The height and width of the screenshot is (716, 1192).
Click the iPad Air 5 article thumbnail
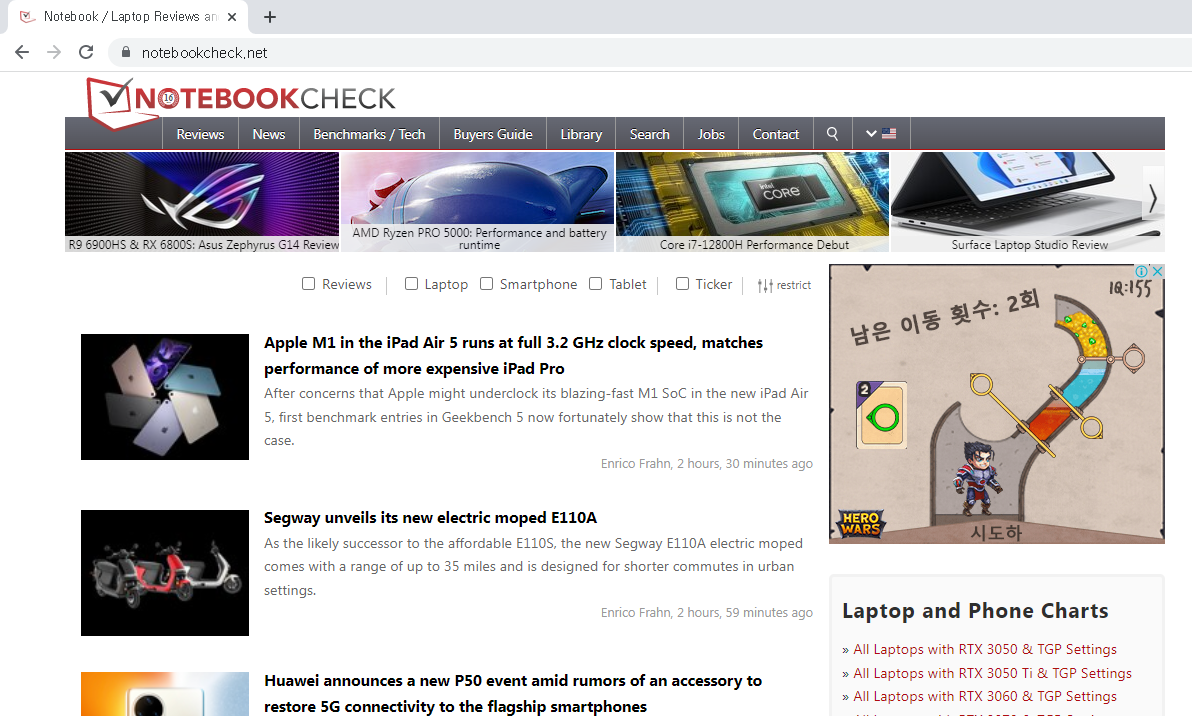point(165,397)
